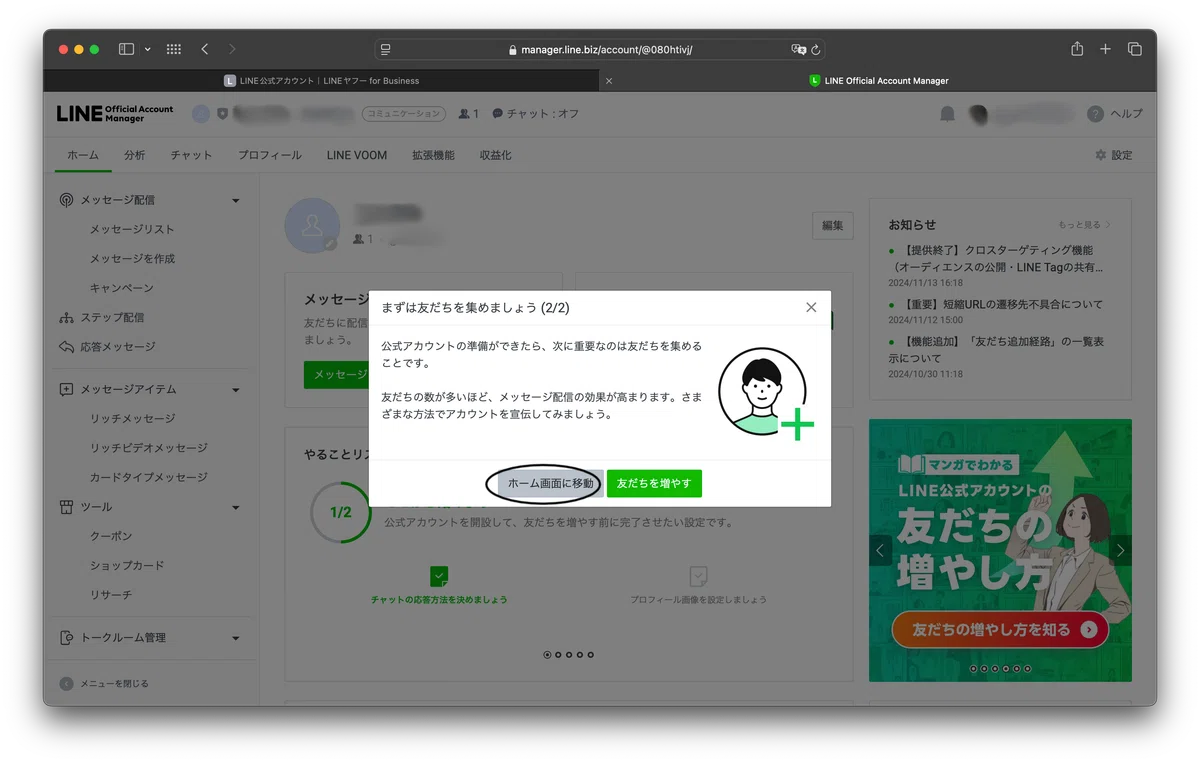Click もっと見る in お知らせ
Viewport: 1200px width, 763px height.
click(x=1084, y=225)
